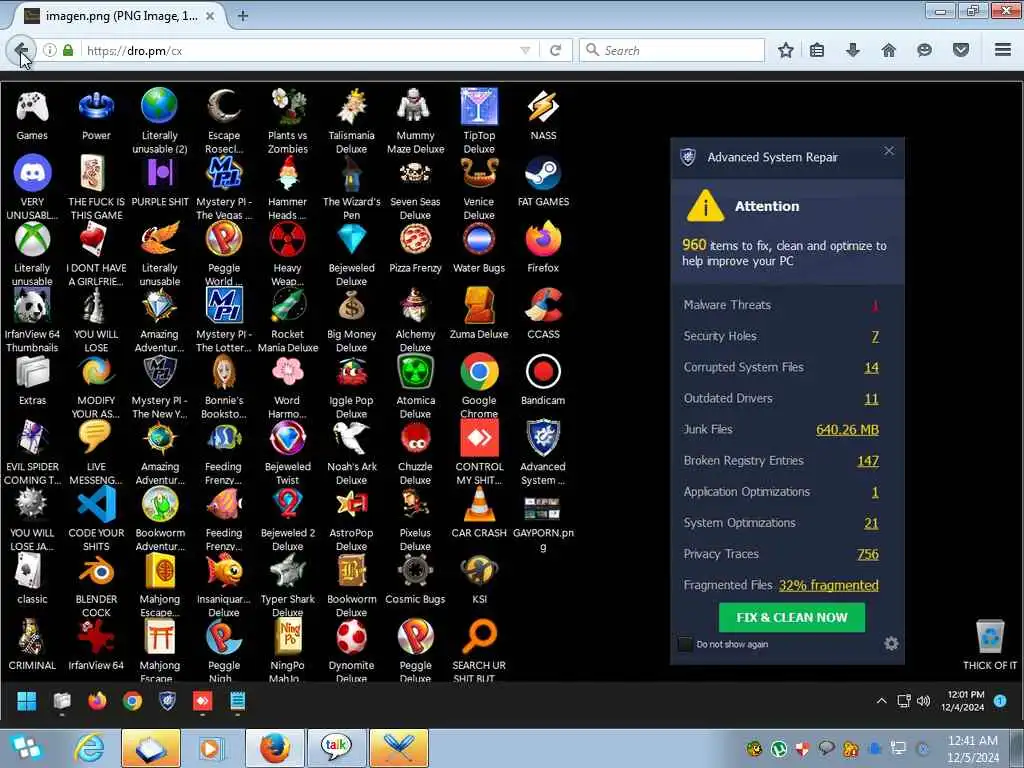
Task: Open the Pocket icon in toolbar
Action: (x=961, y=50)
